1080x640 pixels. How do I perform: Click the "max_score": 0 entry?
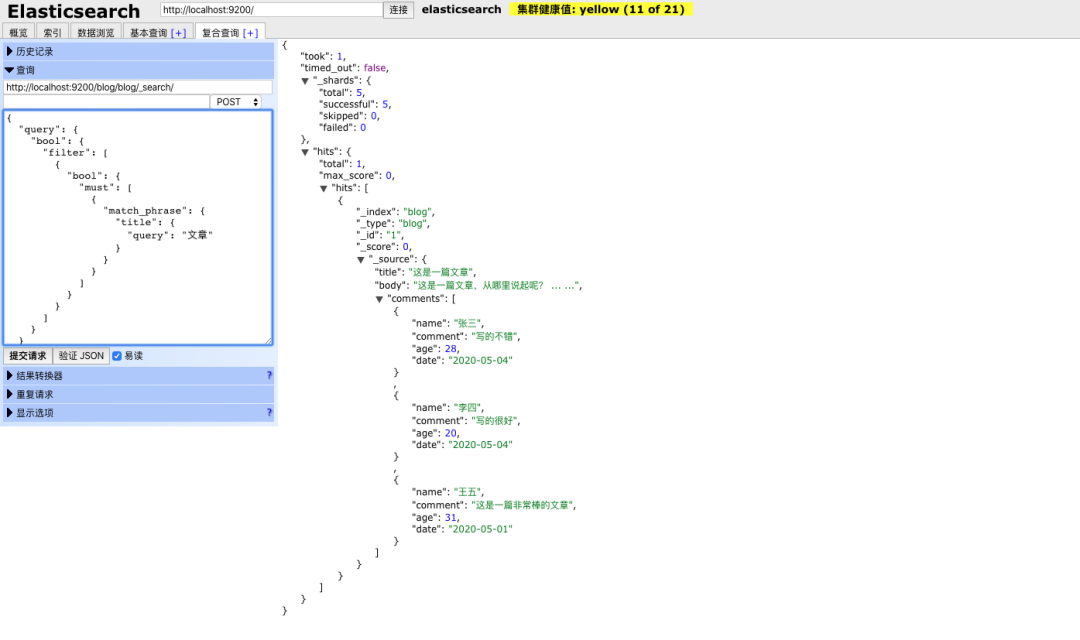click(x=357, y=176)
